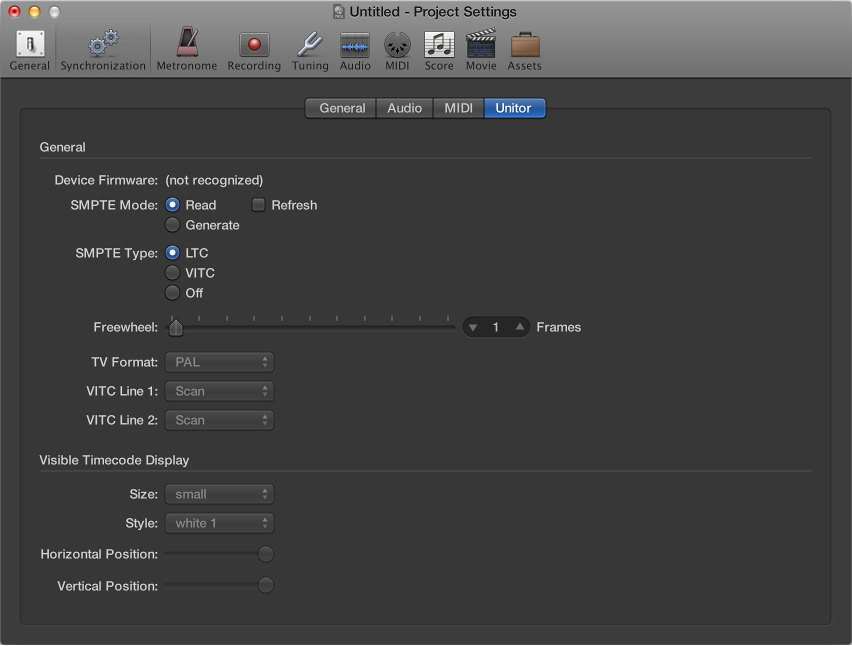
Task: Check the Refresh checkbox
Action: pos(258,205)
